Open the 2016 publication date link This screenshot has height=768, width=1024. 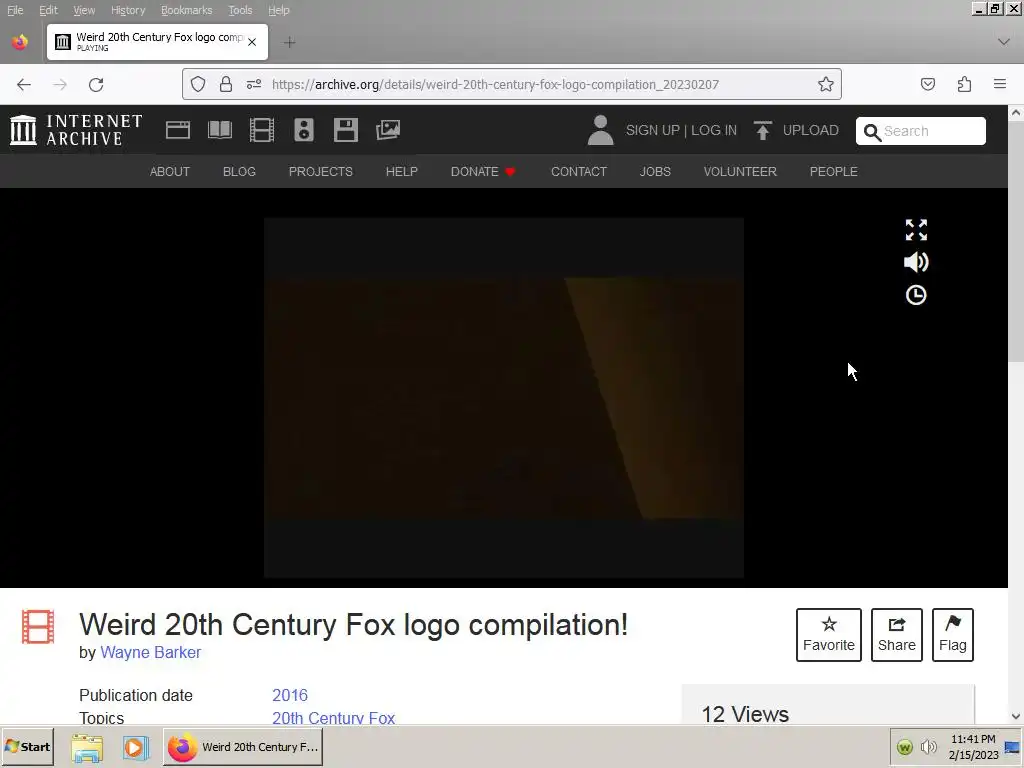290,696
